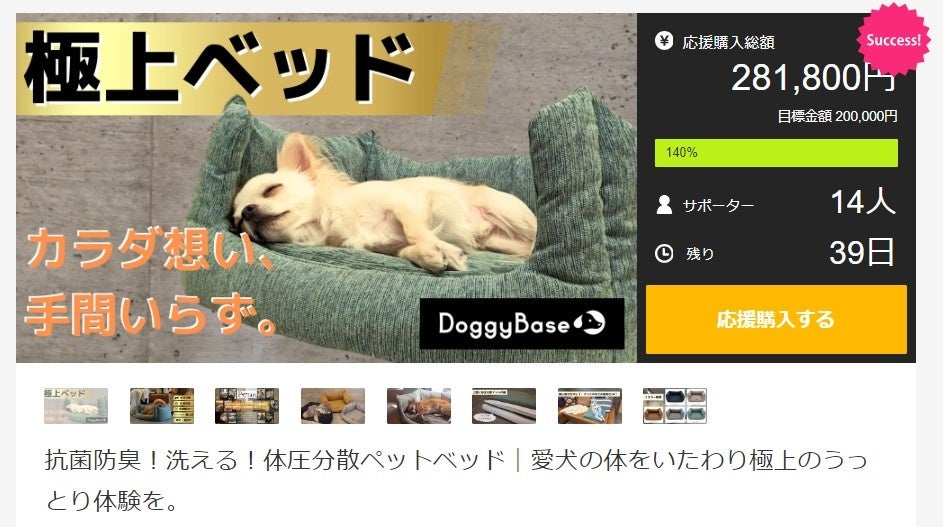Select the thumbnail with yellow and gray beds

click(x=333, y=405)
